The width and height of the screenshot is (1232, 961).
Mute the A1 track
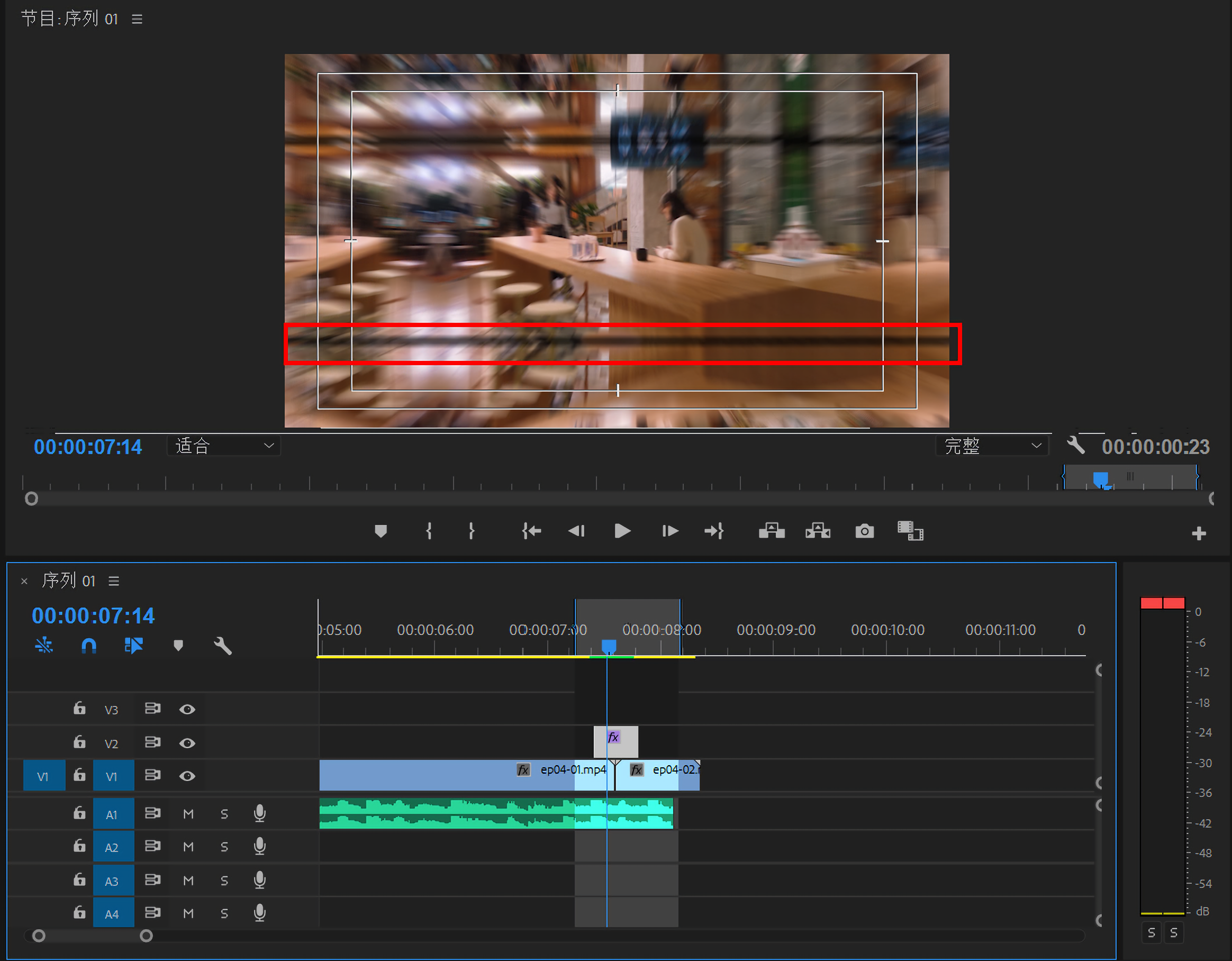pos(188,814)
